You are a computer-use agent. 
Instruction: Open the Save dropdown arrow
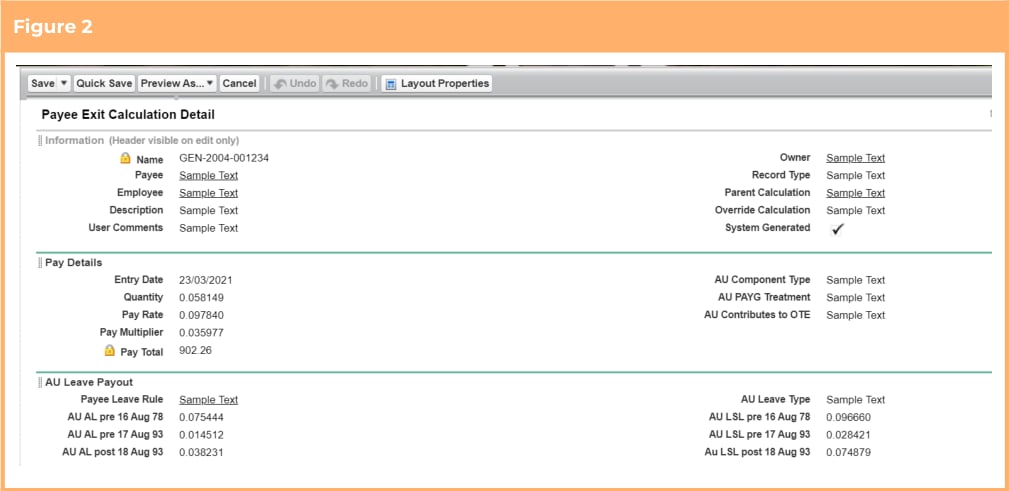pos(64,84)
